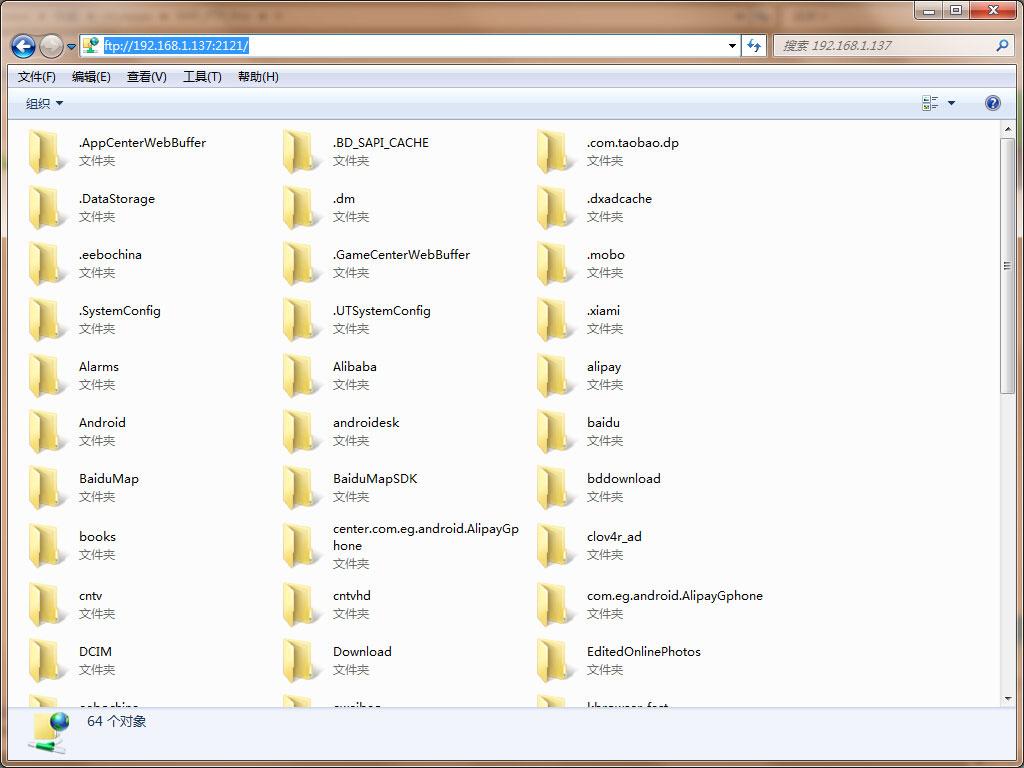Click the Download folder name

[362, 652]
